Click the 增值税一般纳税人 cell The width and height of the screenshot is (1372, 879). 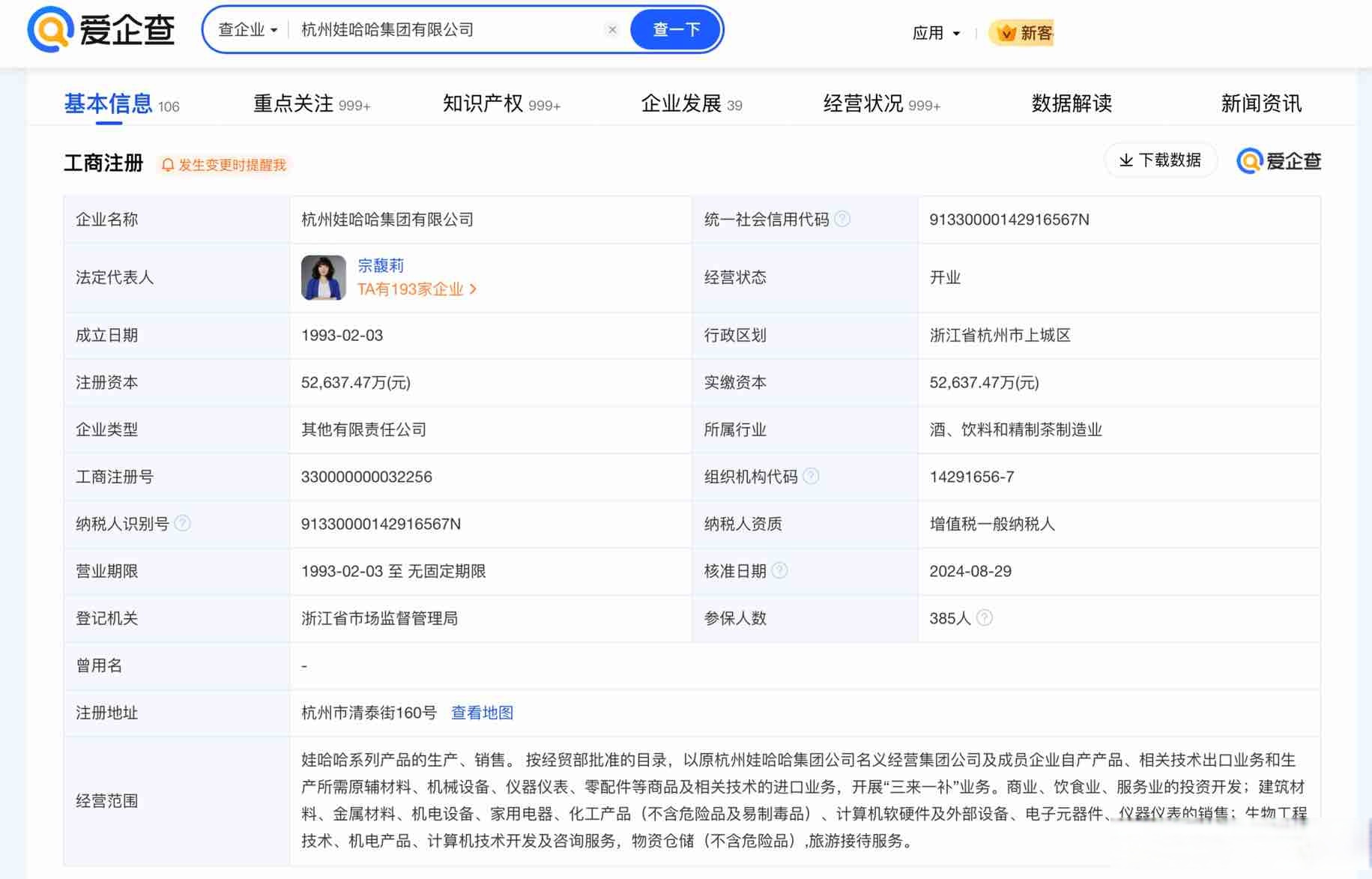click(x=992, y=524)
